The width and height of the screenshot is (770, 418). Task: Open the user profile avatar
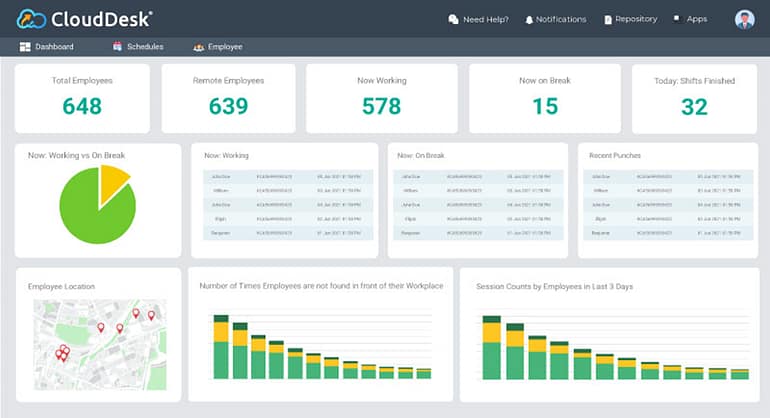[x=744, y=19]
